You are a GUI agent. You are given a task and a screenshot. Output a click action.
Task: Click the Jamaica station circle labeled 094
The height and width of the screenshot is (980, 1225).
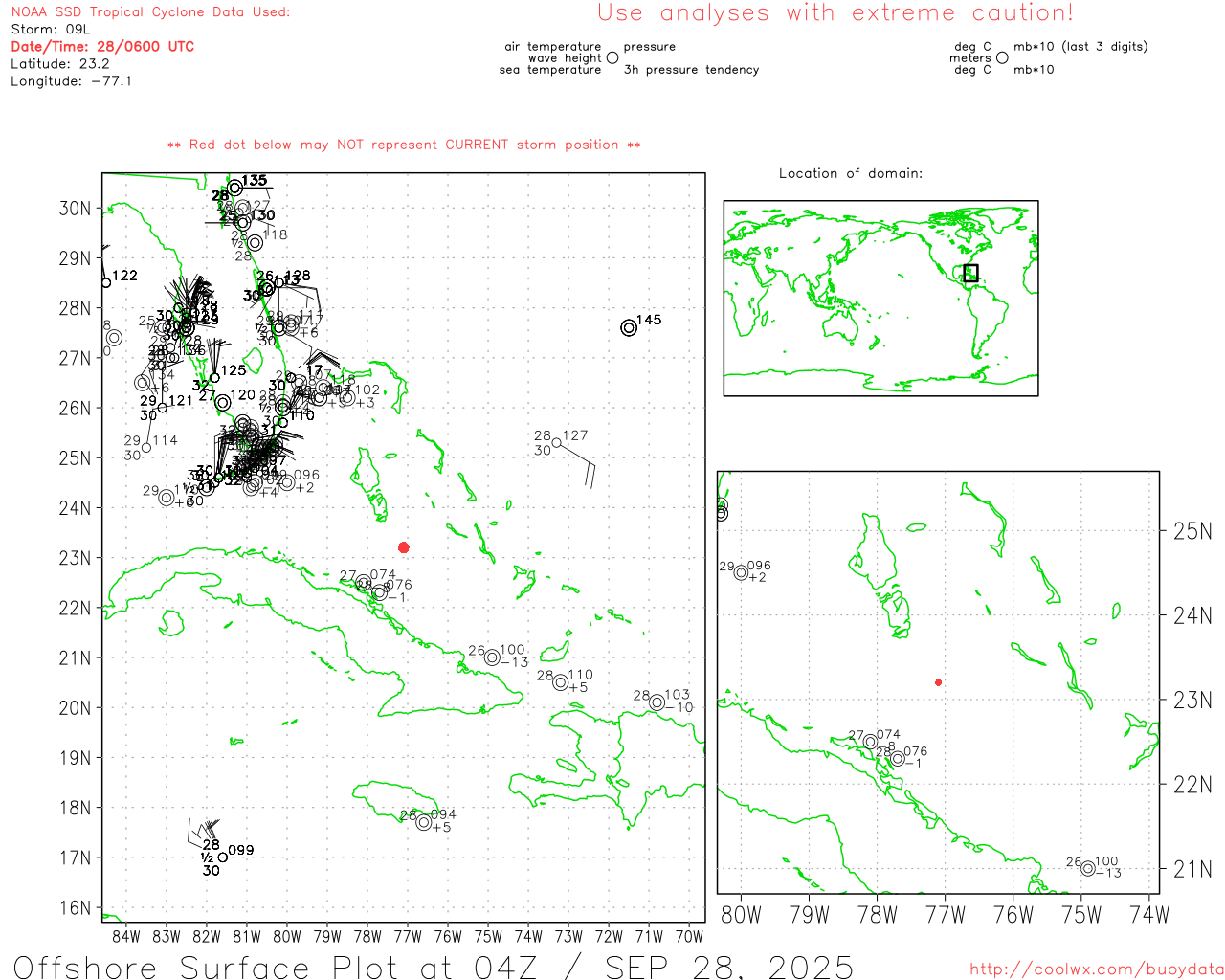[x=424, y=822]
